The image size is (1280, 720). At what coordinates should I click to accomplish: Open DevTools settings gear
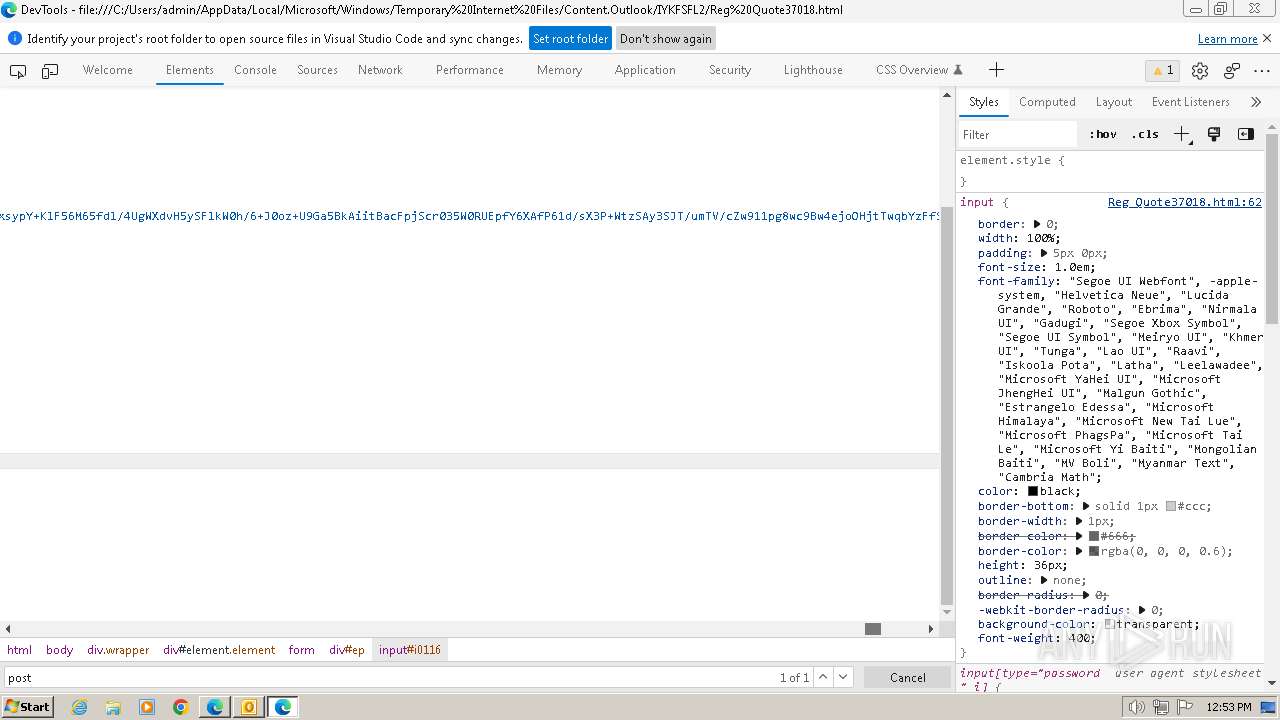coord(1200,70)
